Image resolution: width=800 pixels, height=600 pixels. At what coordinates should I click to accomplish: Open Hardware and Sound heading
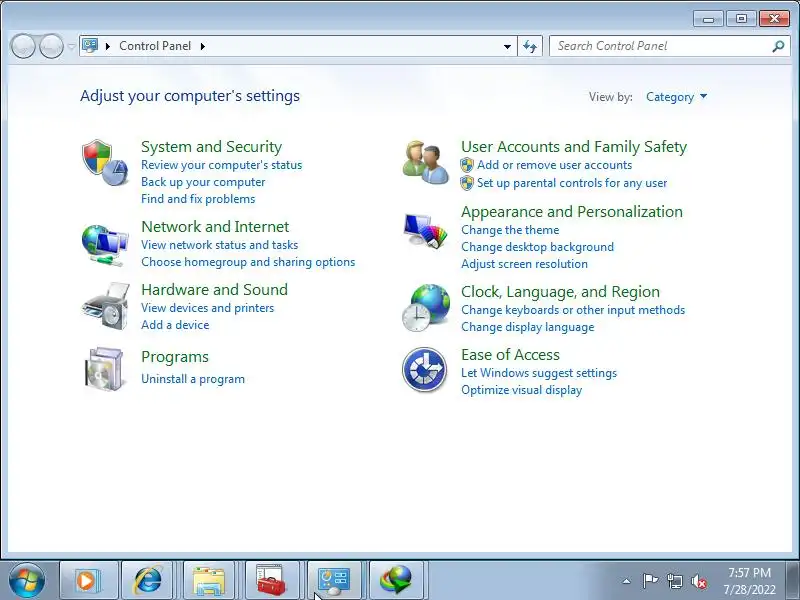pyautogui.click(x=214, y=290)
